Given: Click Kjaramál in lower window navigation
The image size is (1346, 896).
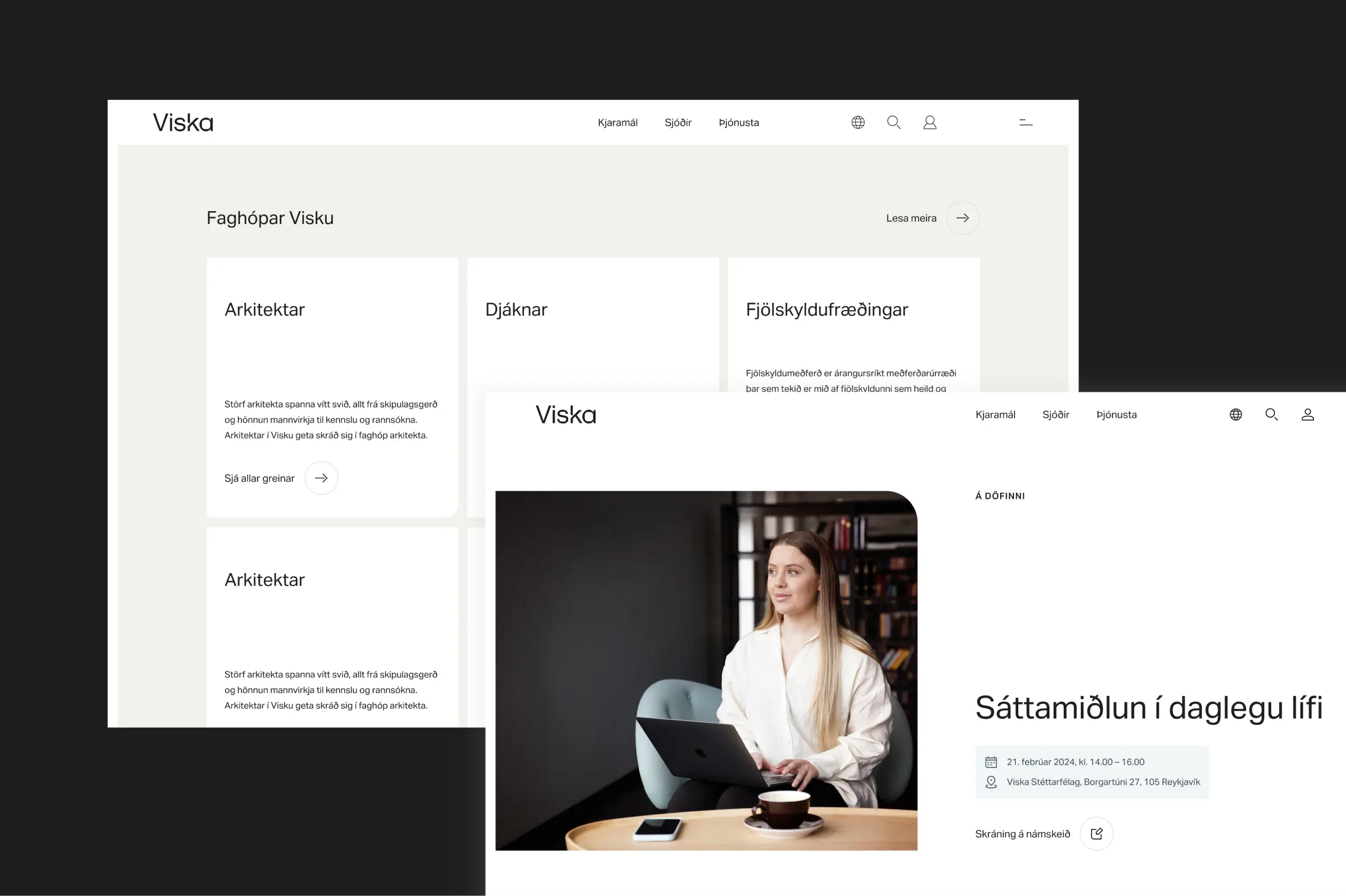Looking at the screenshot, I should pos(995,414).
